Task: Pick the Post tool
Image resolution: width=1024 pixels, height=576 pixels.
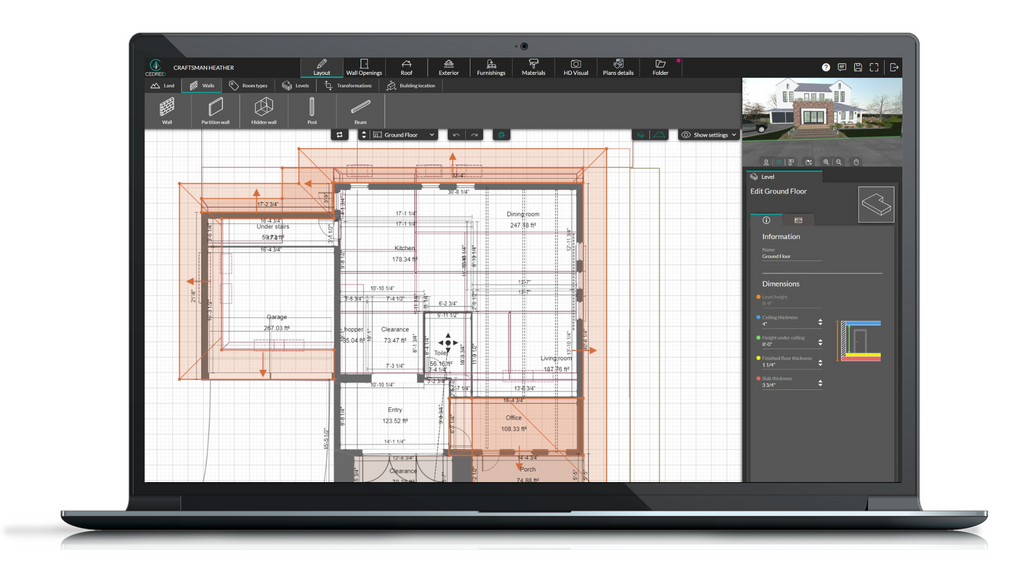Action: pos(312,110)
